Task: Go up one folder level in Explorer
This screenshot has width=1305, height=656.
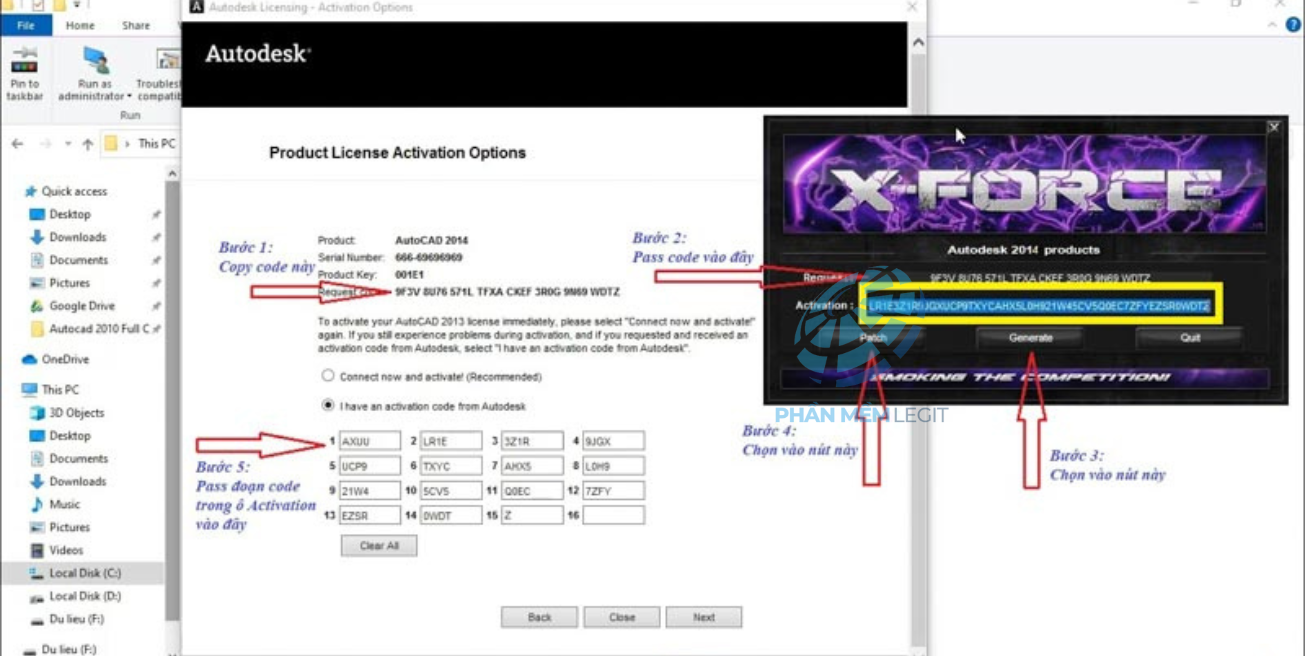Action: [x=88, y=144]
